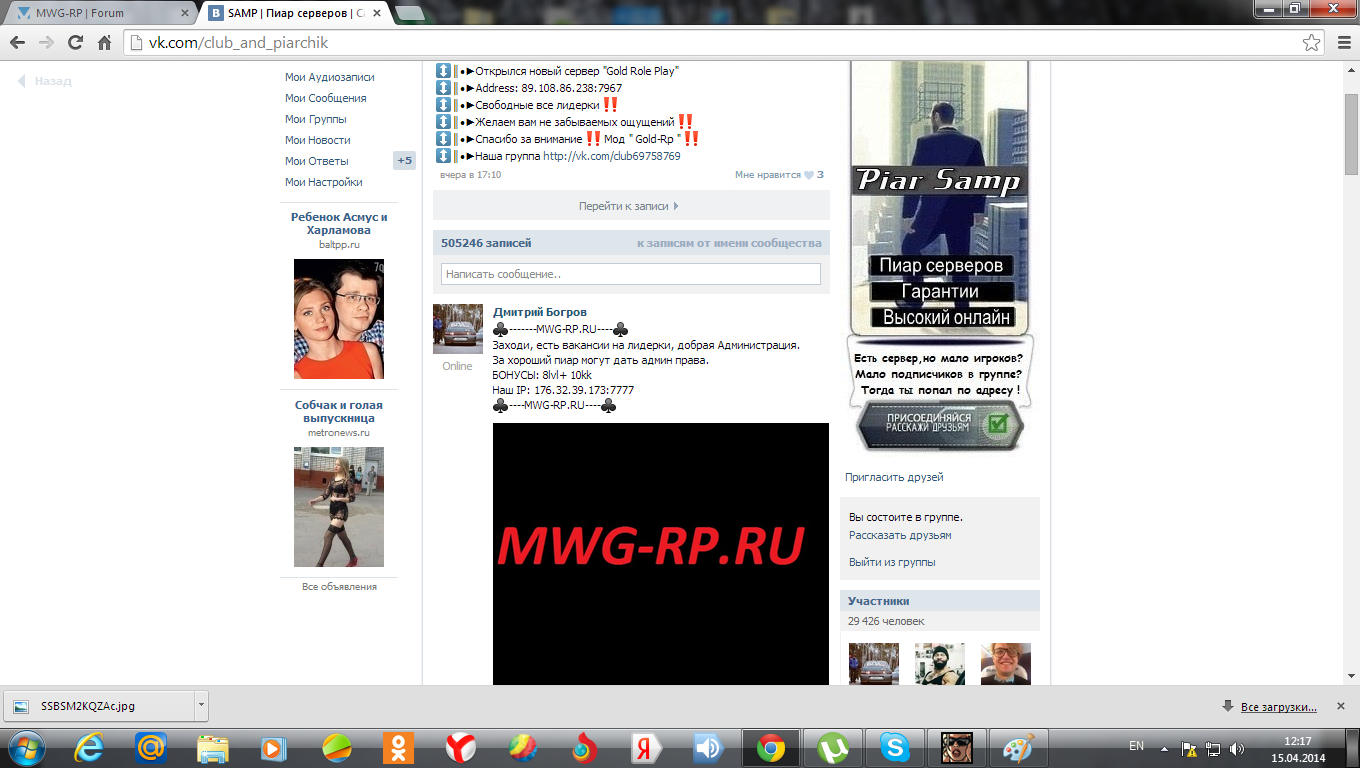
Task: Close the downloads bar
Action: [x=1343, y=706]
